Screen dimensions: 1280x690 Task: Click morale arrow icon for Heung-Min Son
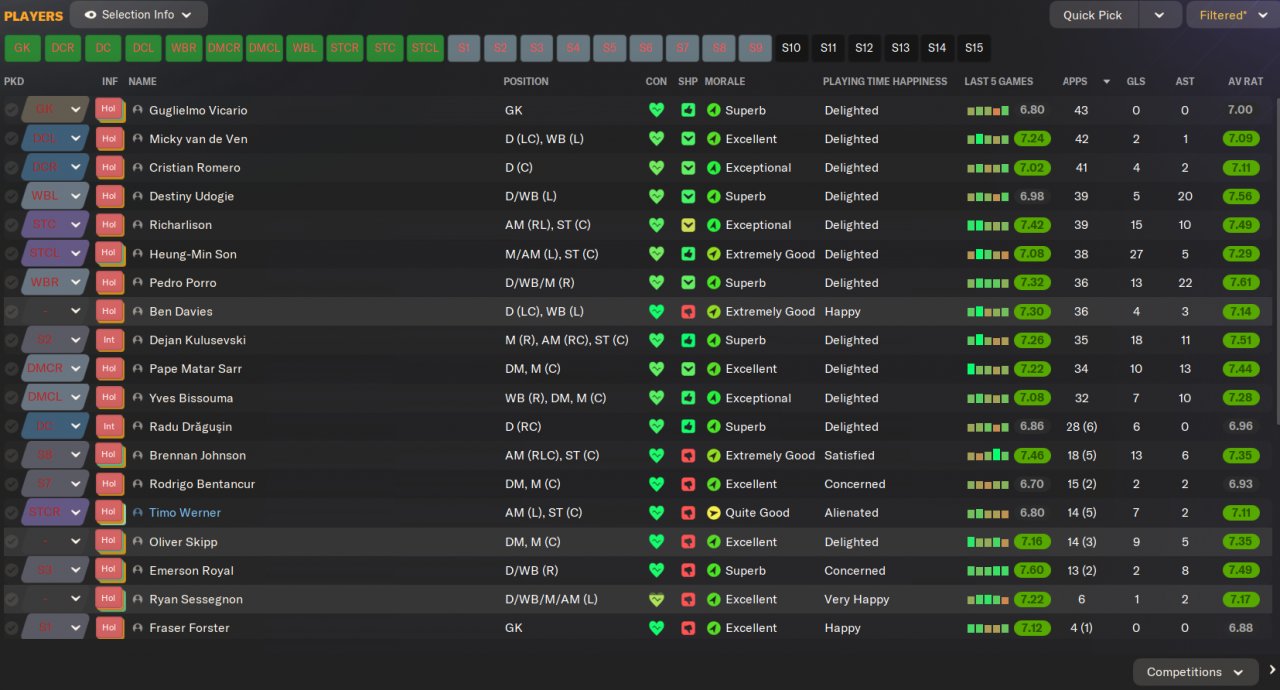[713, 254]
